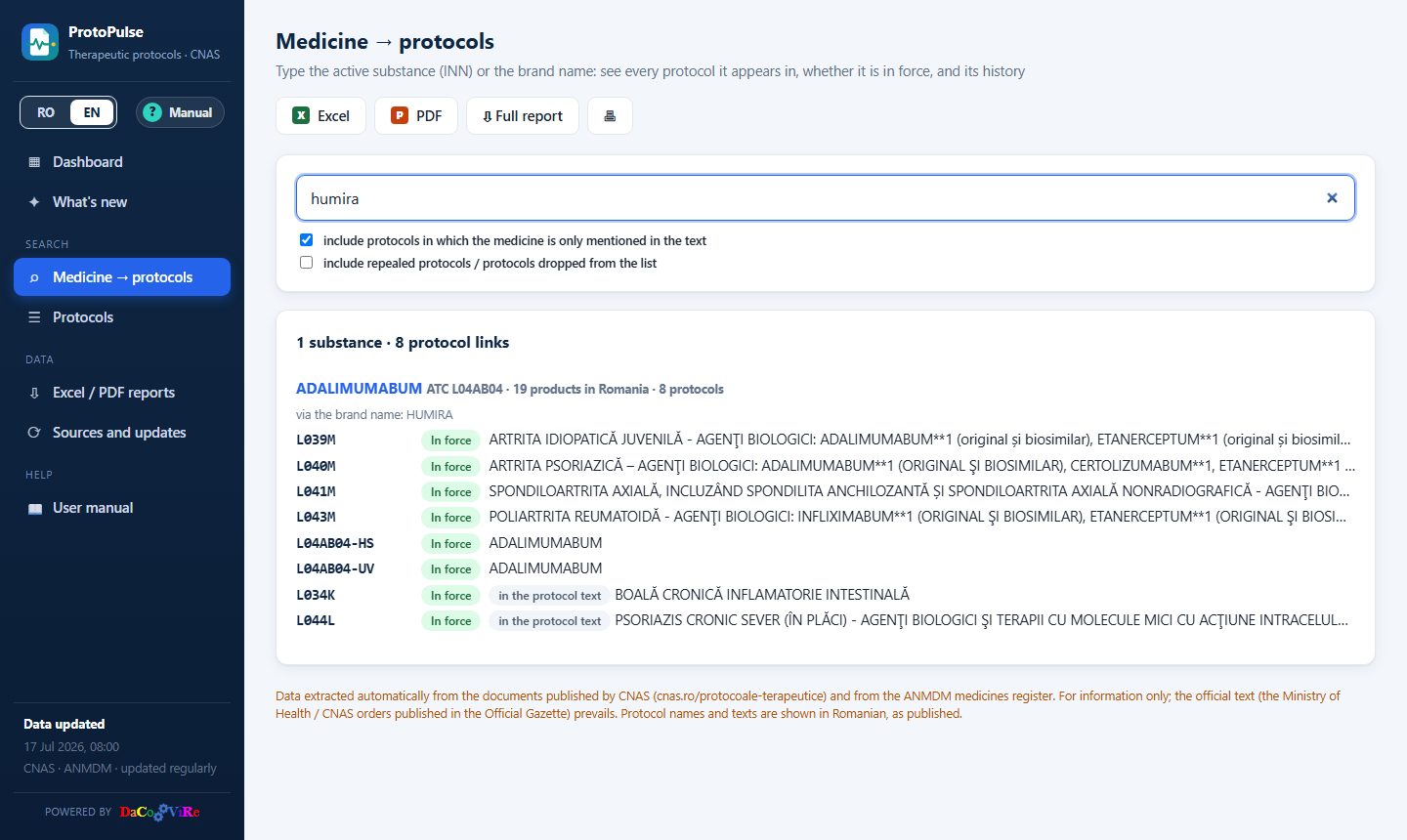Click ARTRITA PSORIAZICĂ protocol title
Viewport: 1407px width, 840px height.
pyautogui.click(x=921, y=466)
